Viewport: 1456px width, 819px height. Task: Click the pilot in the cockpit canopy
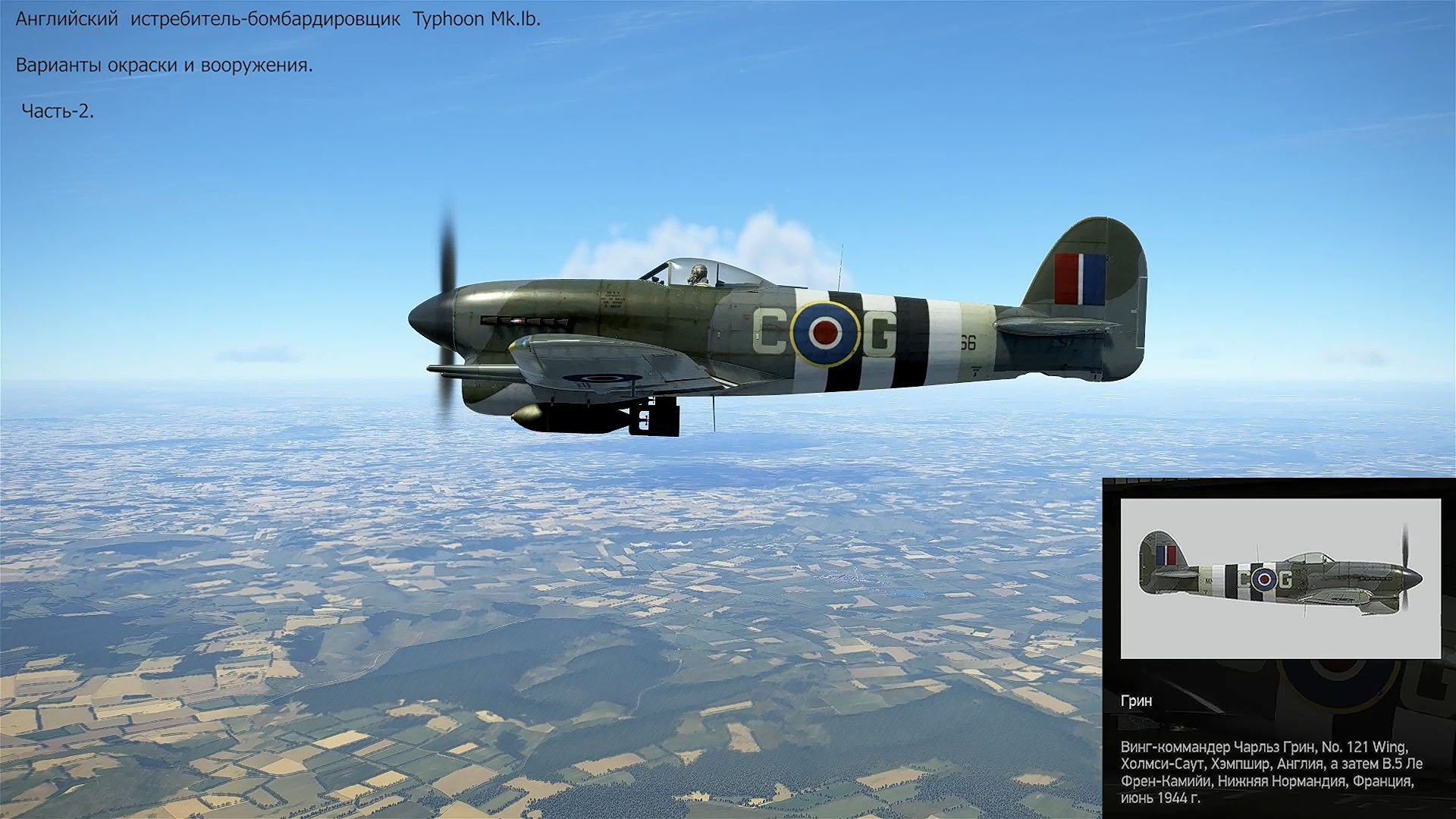698,275
